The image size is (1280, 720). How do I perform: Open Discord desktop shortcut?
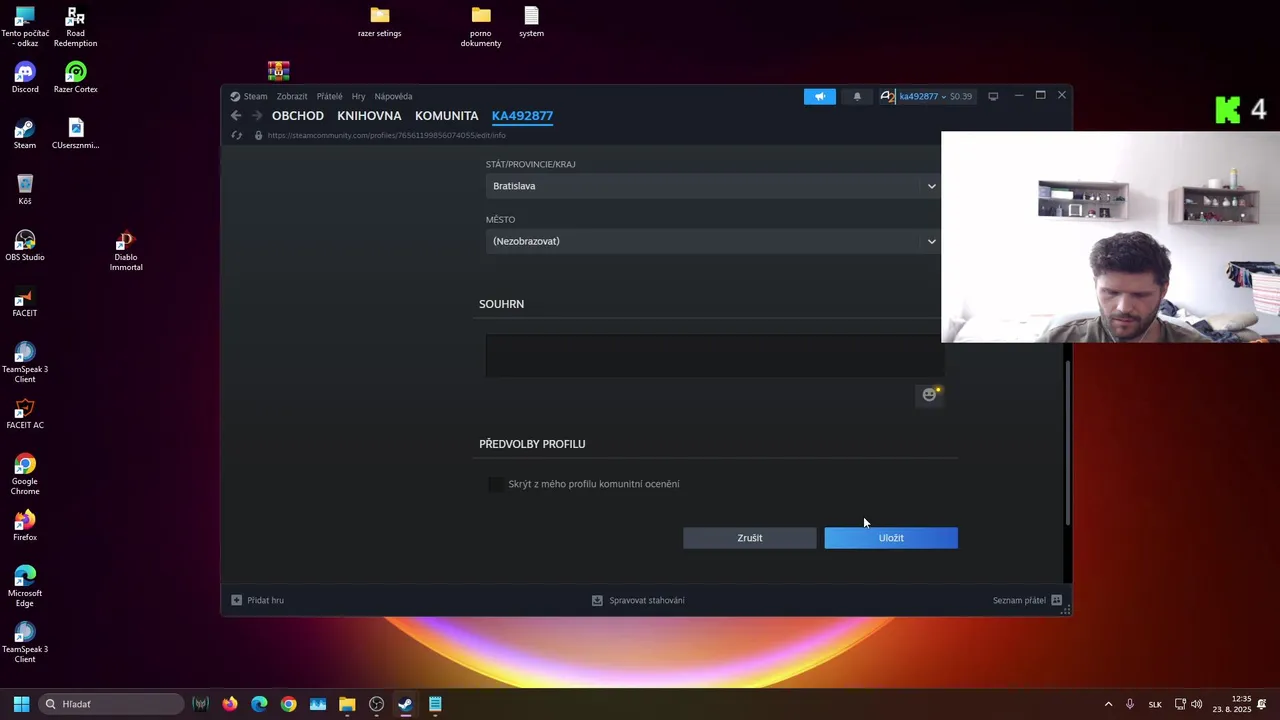coord(25,78)
